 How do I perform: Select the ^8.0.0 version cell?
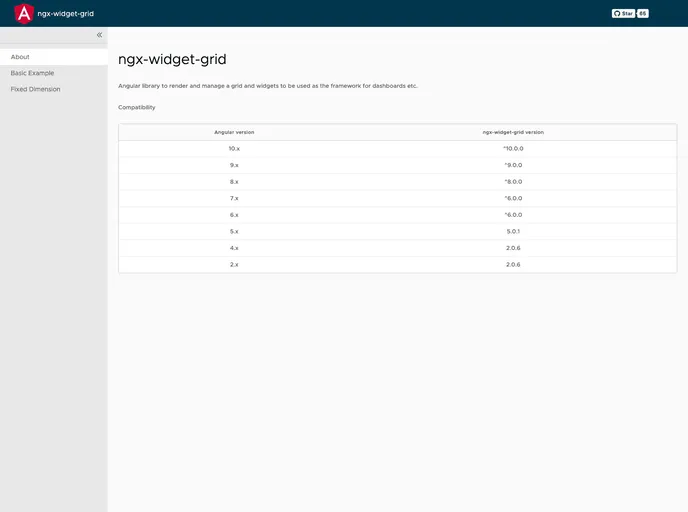513,182
